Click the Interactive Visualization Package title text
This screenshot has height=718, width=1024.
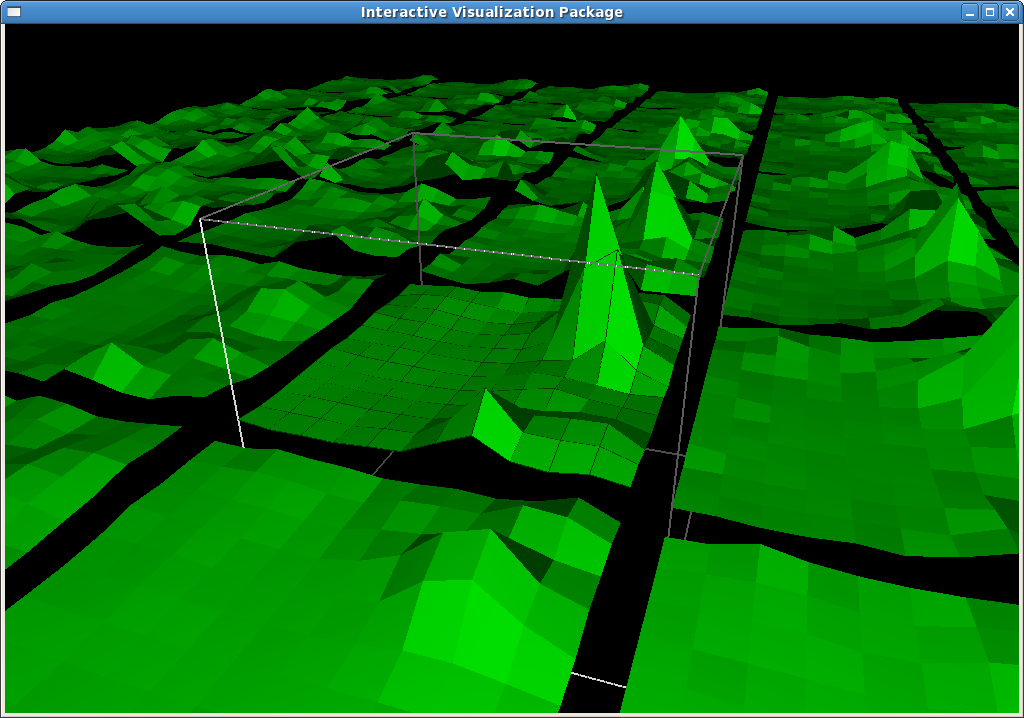pyautogui.click(x=491, y=12)
